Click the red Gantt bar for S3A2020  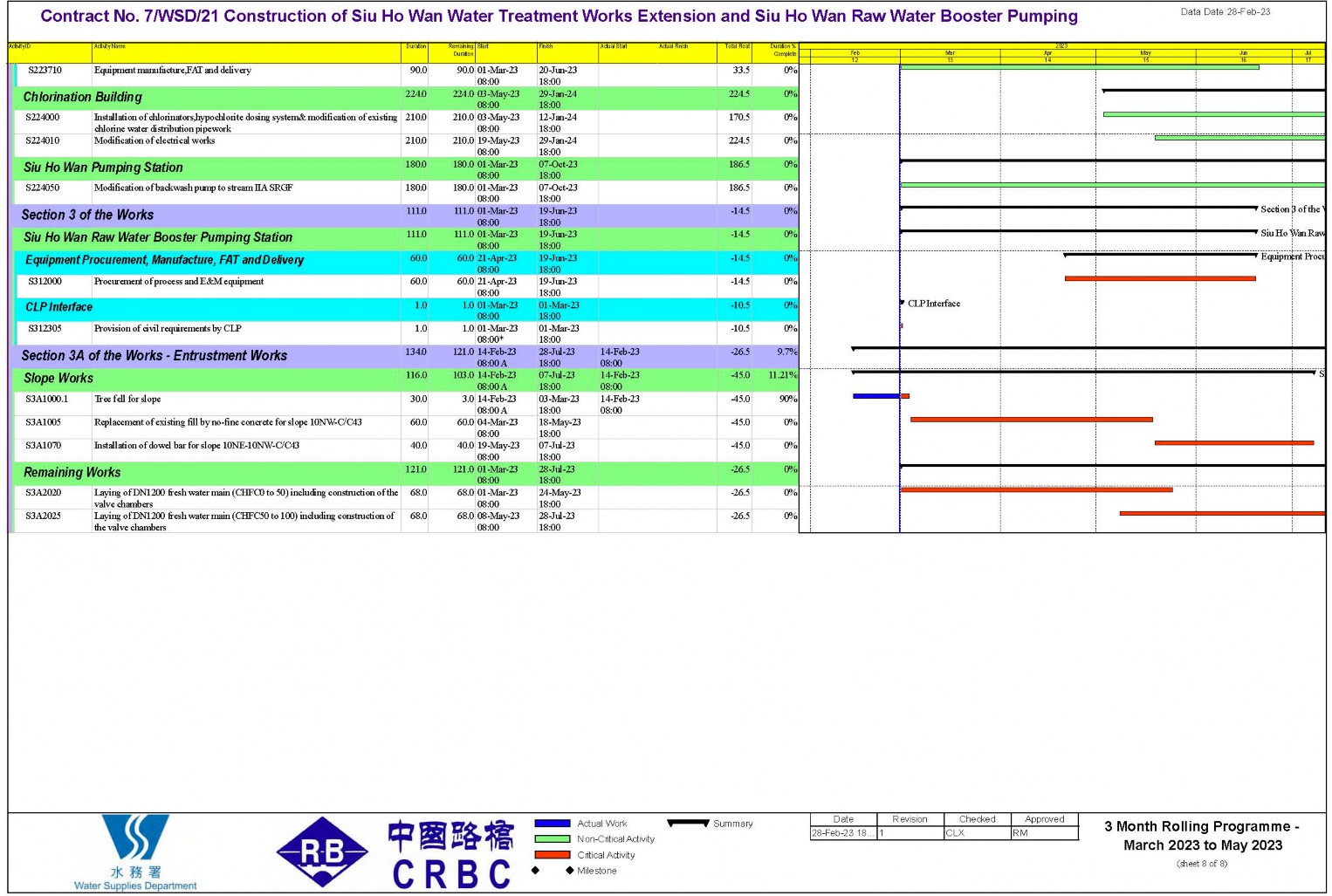pos(1036,490)
